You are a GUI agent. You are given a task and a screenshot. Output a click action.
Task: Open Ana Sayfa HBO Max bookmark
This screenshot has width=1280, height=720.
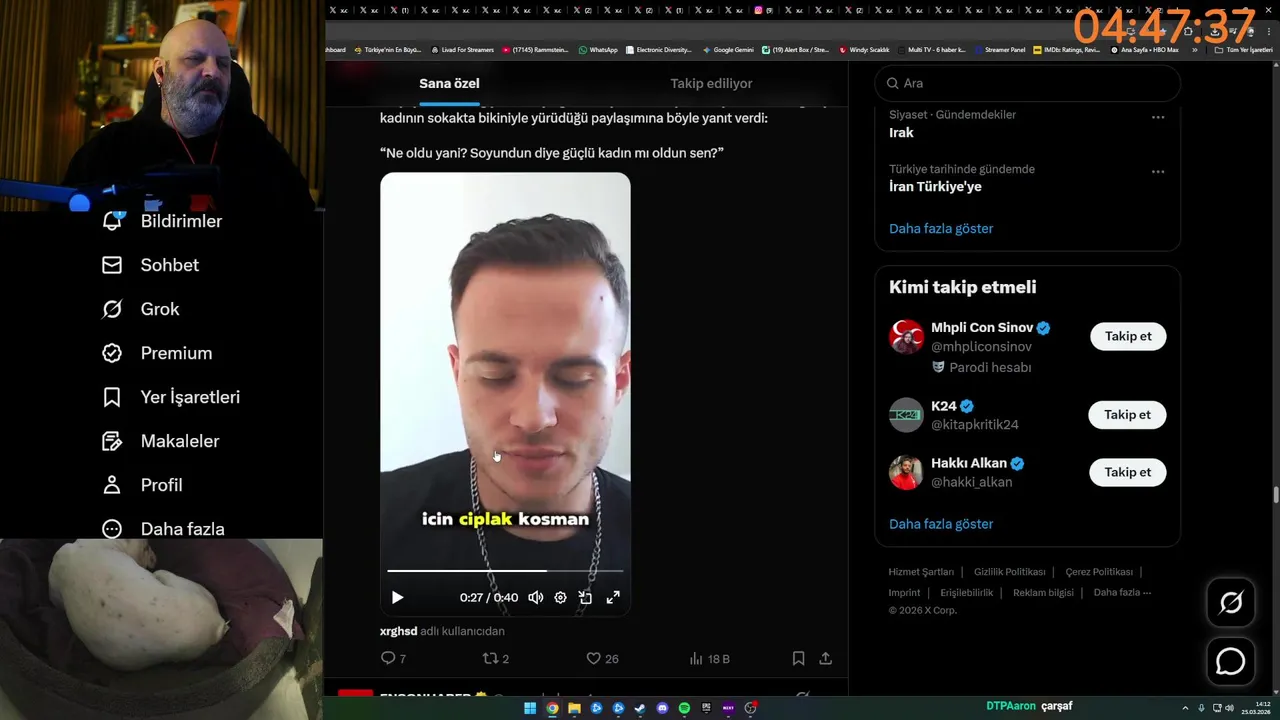point(1144,49)
